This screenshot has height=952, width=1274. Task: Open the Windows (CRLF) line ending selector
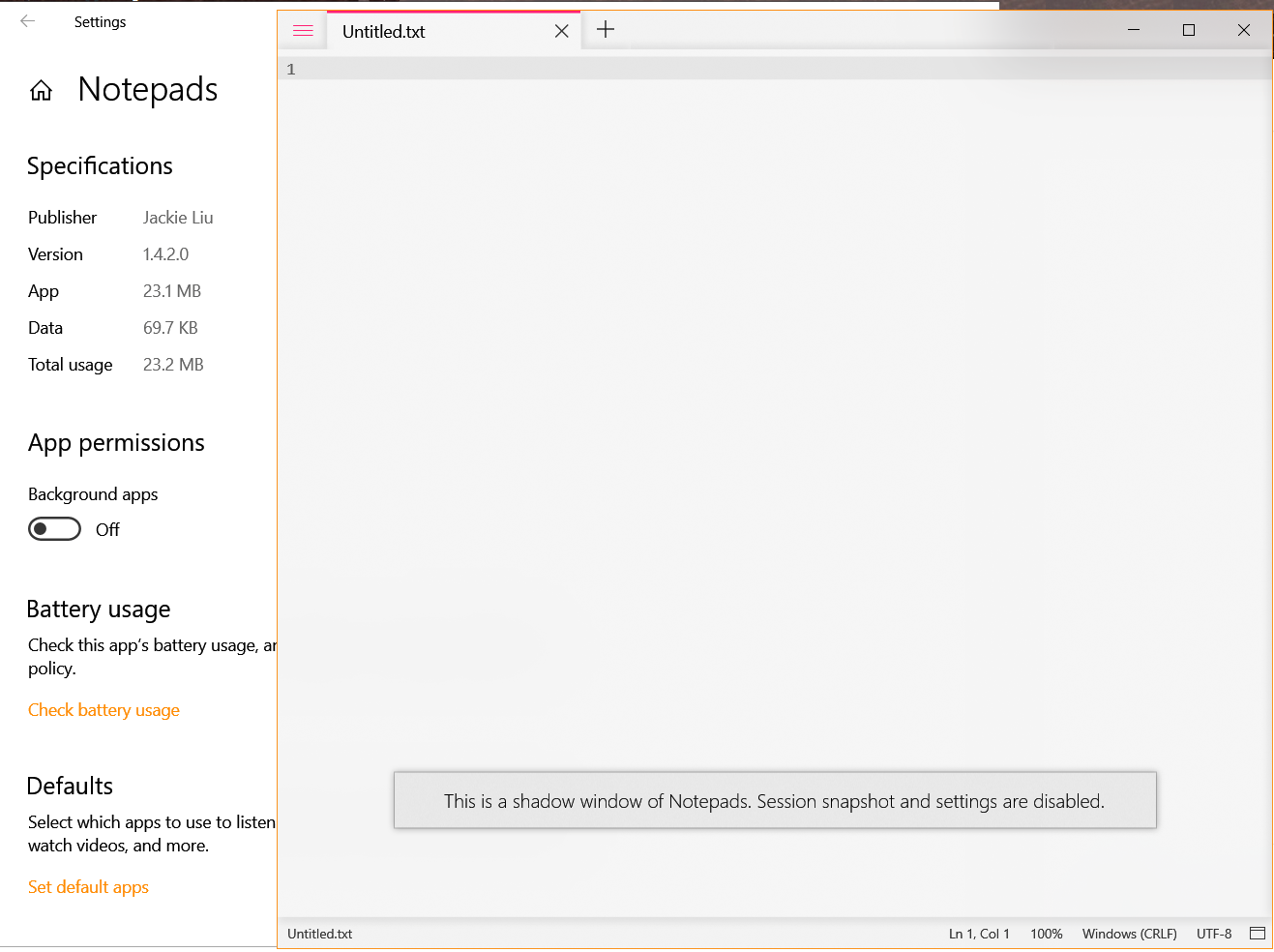1129,933
